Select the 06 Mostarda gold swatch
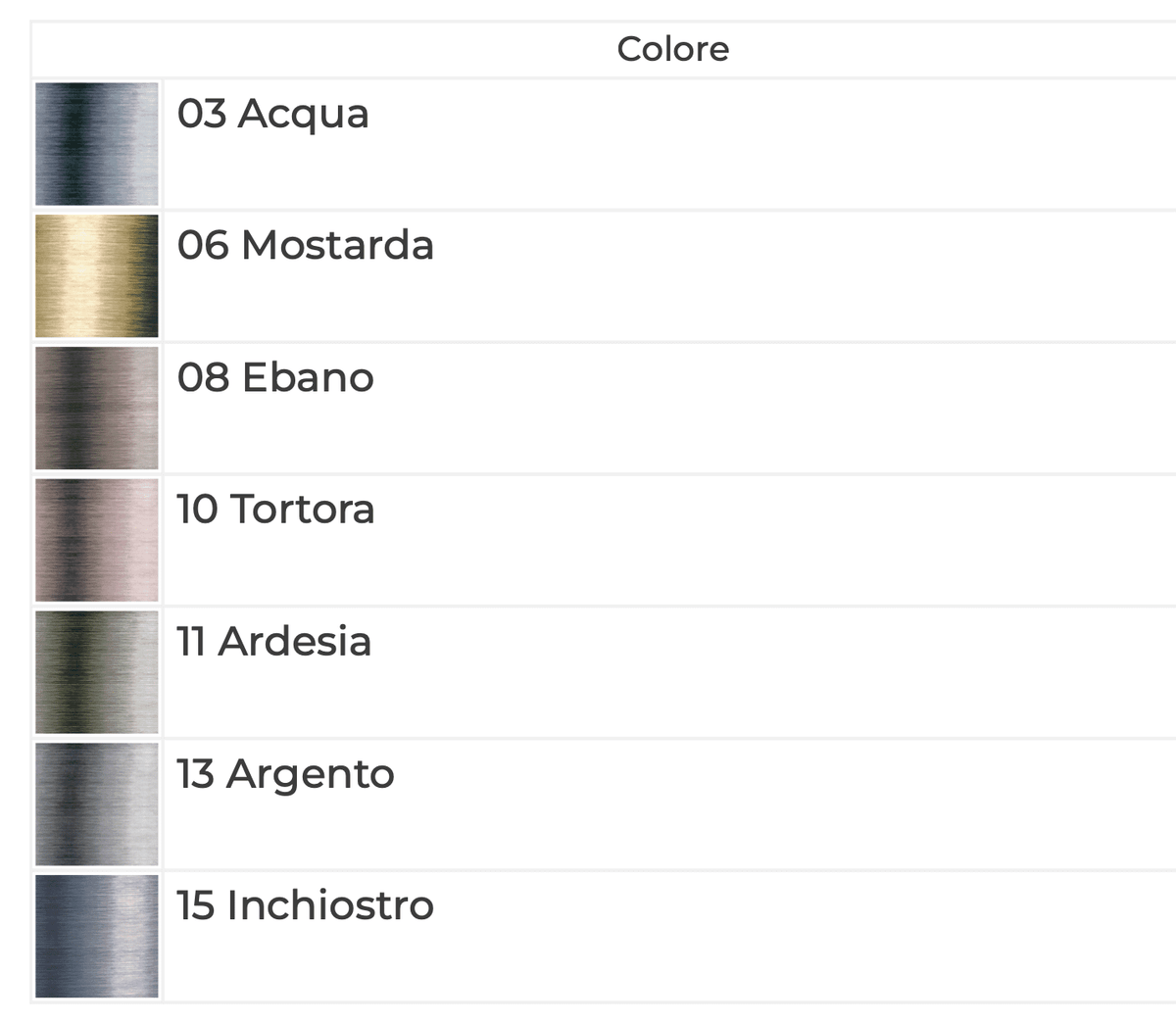 tap(97, 276)
